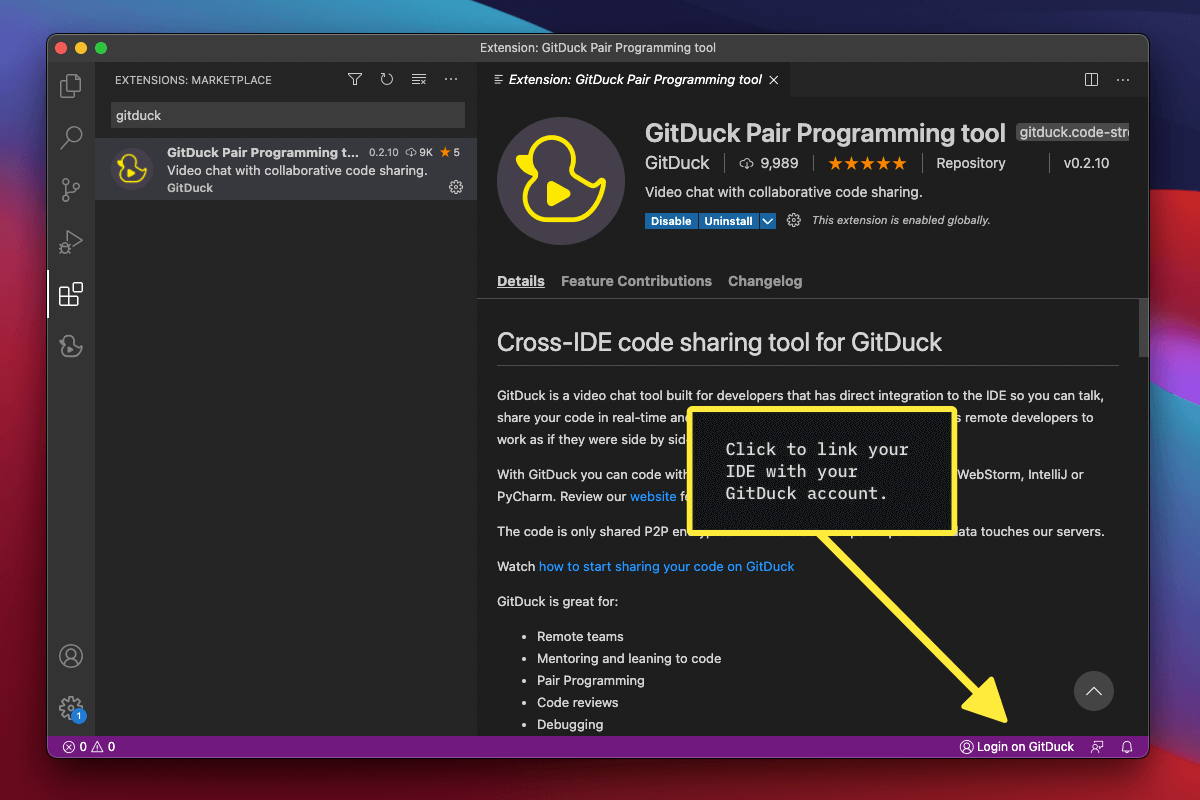The height and width of the screenshot is (800, 1200).
Task: Click the editor vertical scrollbar thumb
Action: 1144,327
